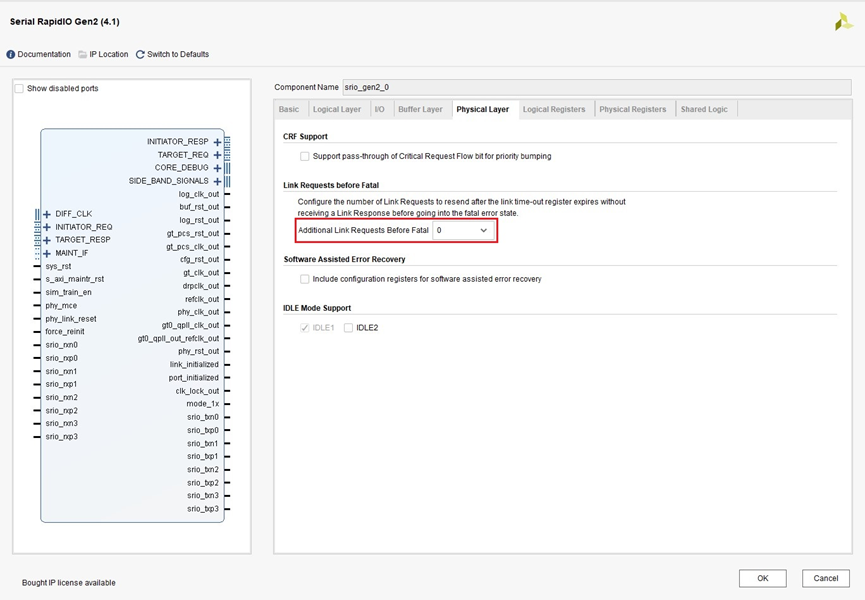865x600 pixels.
Task: Select the gt_pcs_rst_out port label
Action: tap(193, 234)
